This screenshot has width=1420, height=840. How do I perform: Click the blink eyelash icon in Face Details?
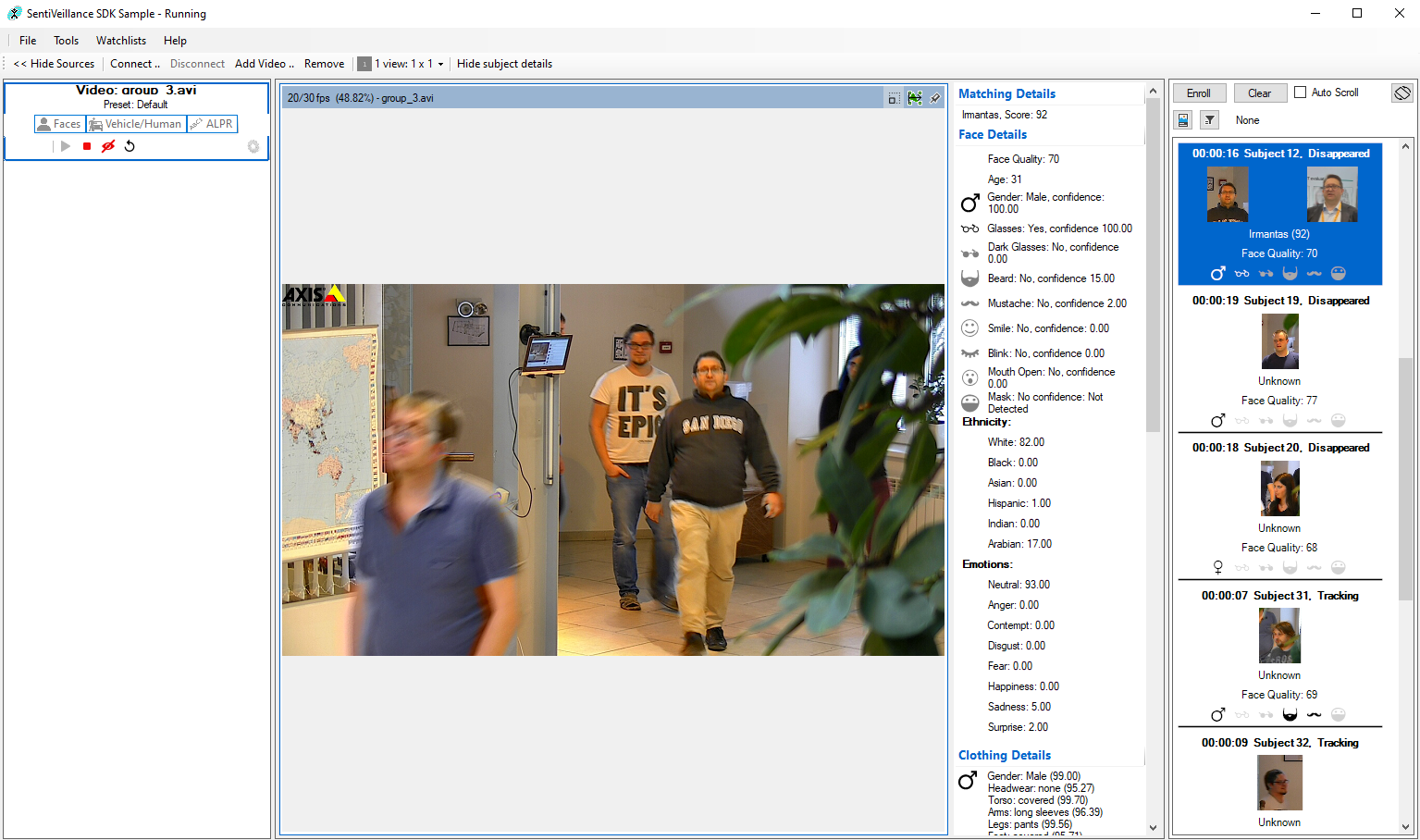pyautogui.click(x=969, y=353)
